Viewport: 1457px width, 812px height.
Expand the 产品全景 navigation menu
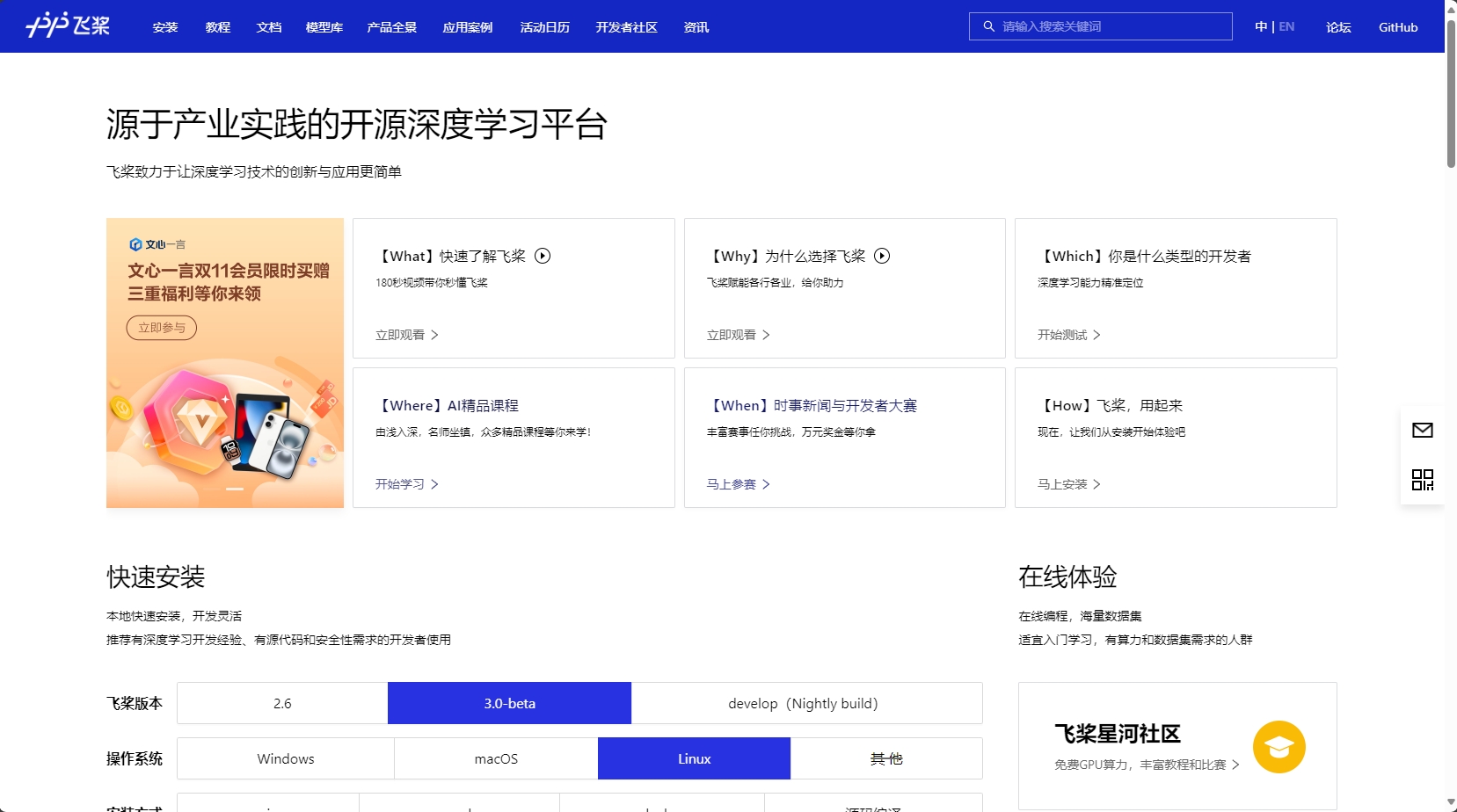(391, 27)
